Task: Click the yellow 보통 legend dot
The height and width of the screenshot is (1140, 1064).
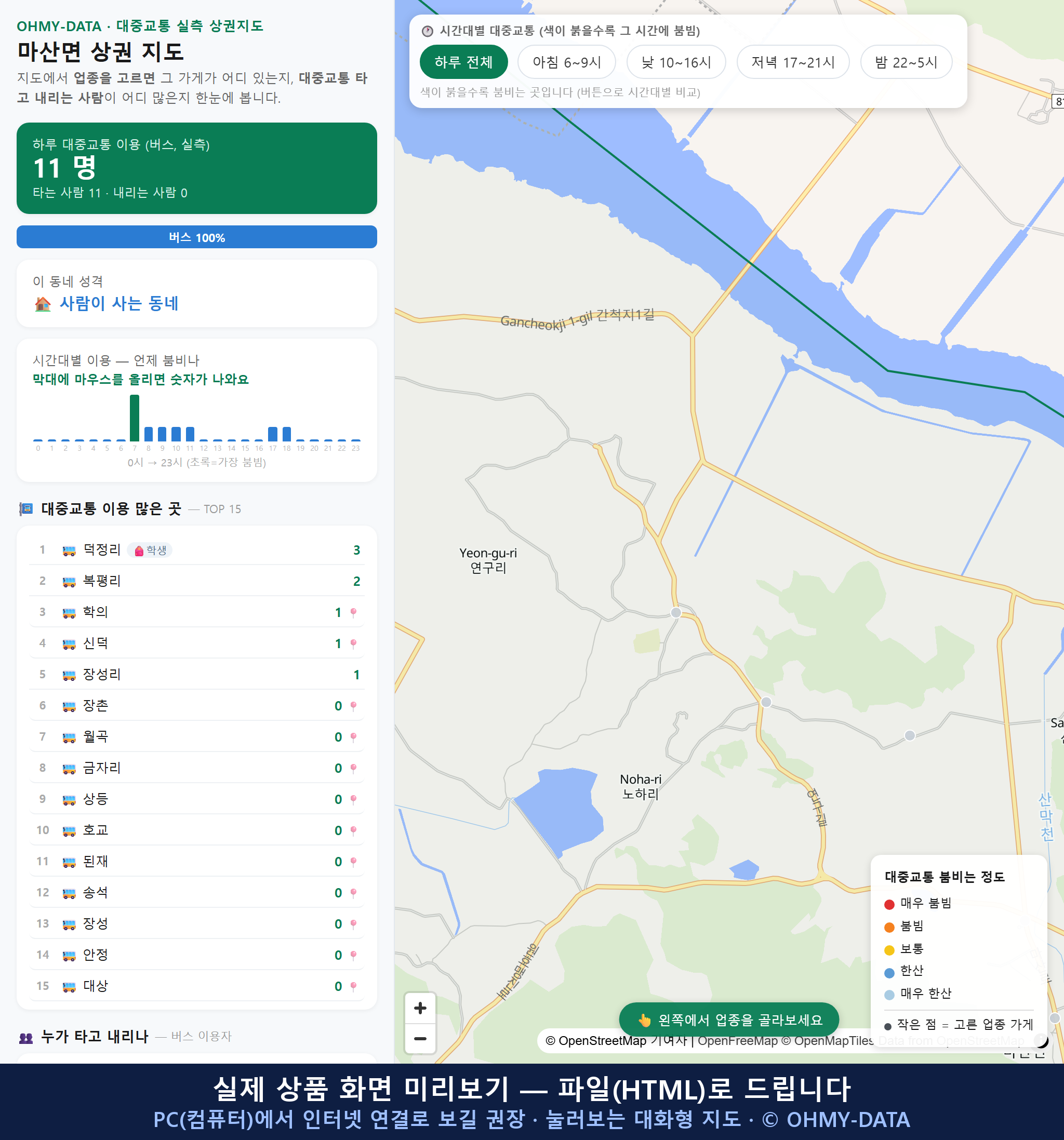Action: click(x=889, y=950)
